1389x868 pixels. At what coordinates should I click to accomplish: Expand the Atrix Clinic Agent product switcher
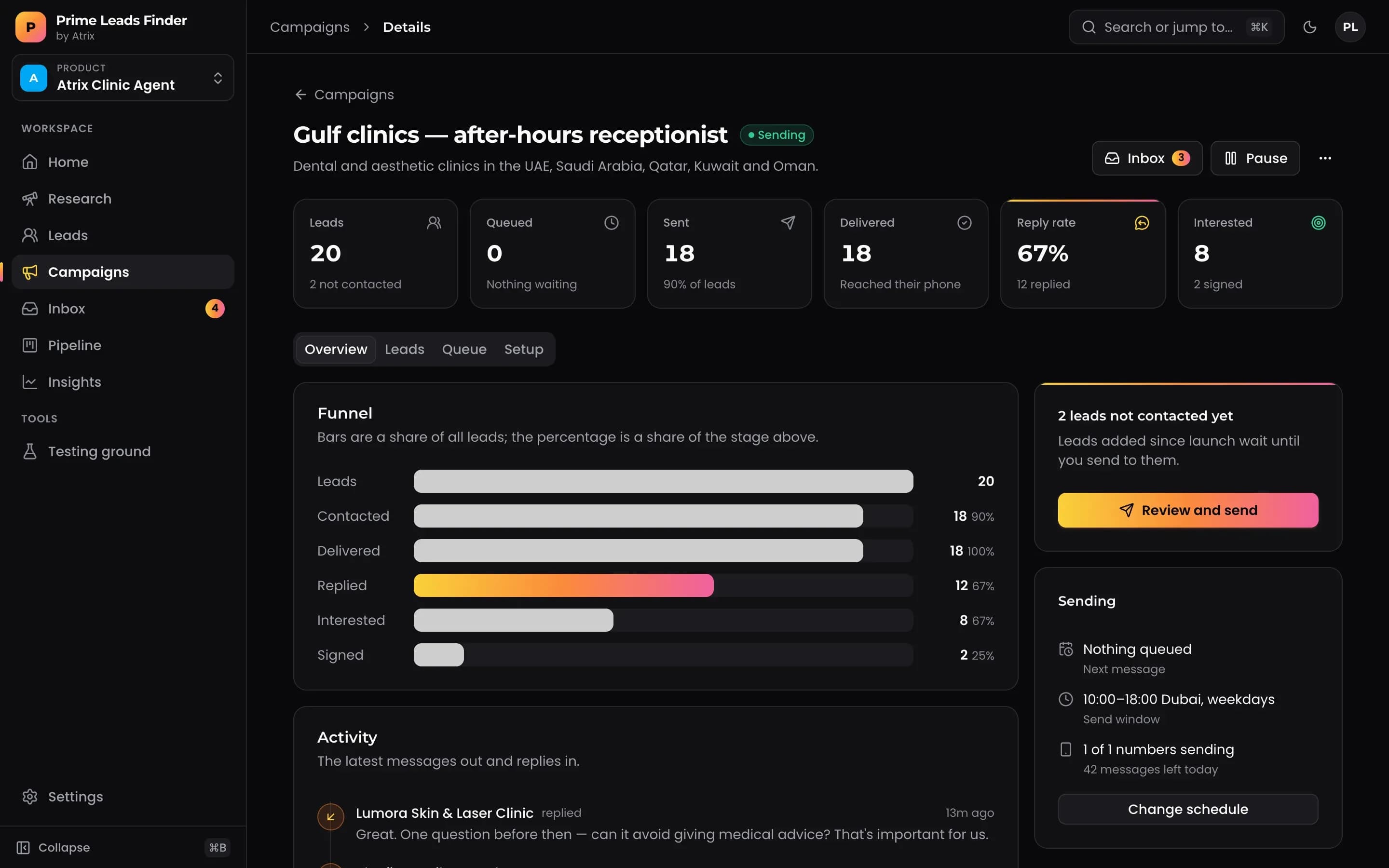[x=123, y=78]
